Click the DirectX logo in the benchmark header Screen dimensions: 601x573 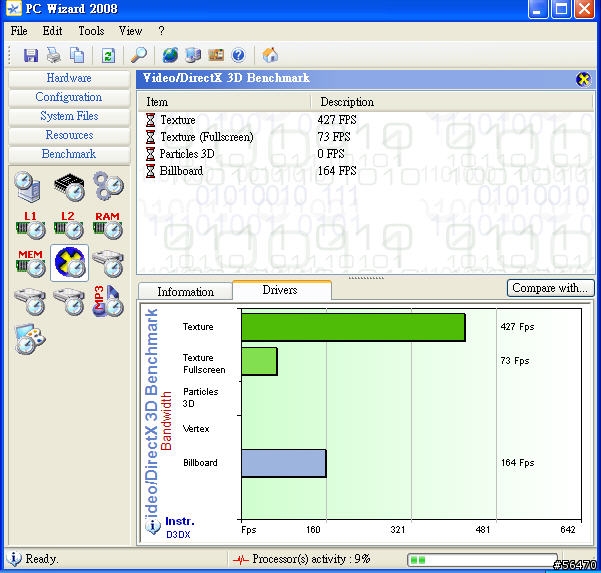pos(583,79)
